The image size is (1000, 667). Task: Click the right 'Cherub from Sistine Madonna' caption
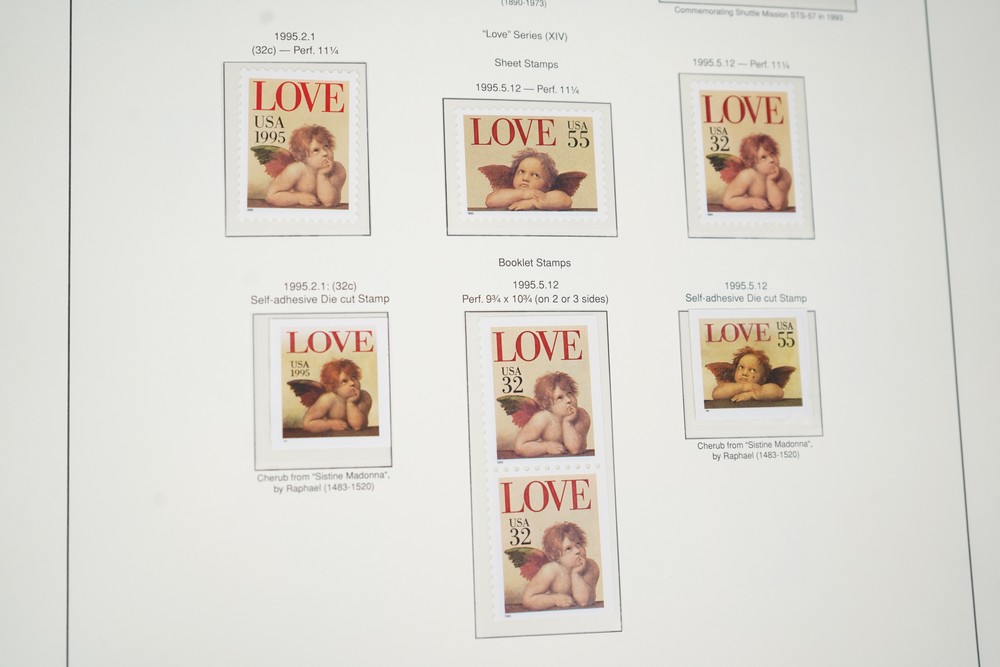point(754,445)
